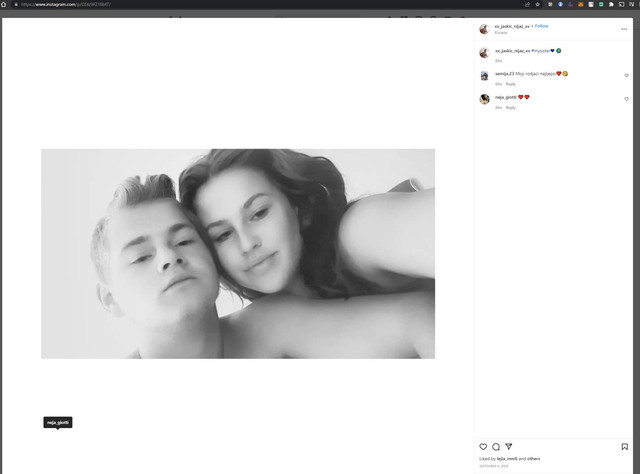Bookmark this page with the browser star icon
Image resolution: width=640 pixels, height=474 pixels.
pos(538,4)
